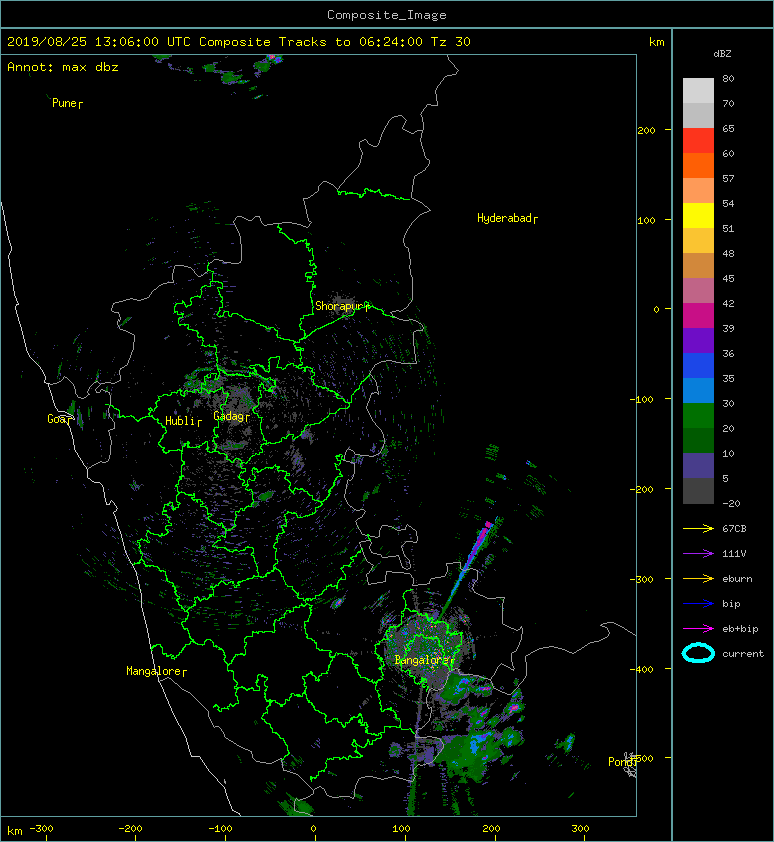Click the 'bip' legend label
The image size is (774, 842).
click(x=732, y=604)
